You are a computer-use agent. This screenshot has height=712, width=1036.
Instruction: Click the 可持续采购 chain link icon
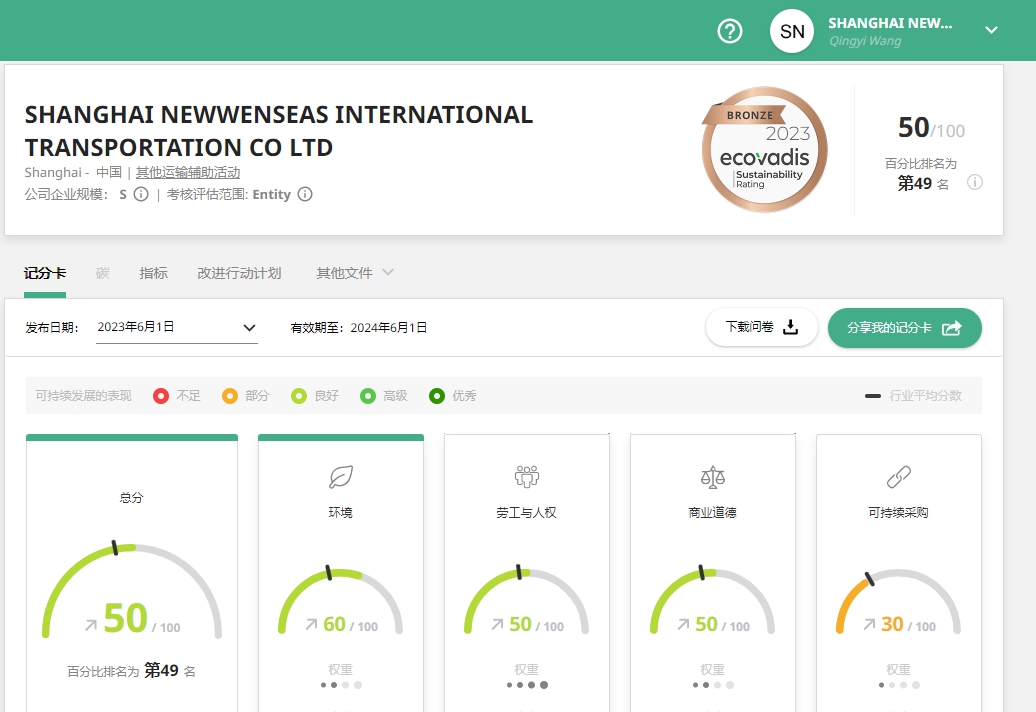[x=899, y=476]
